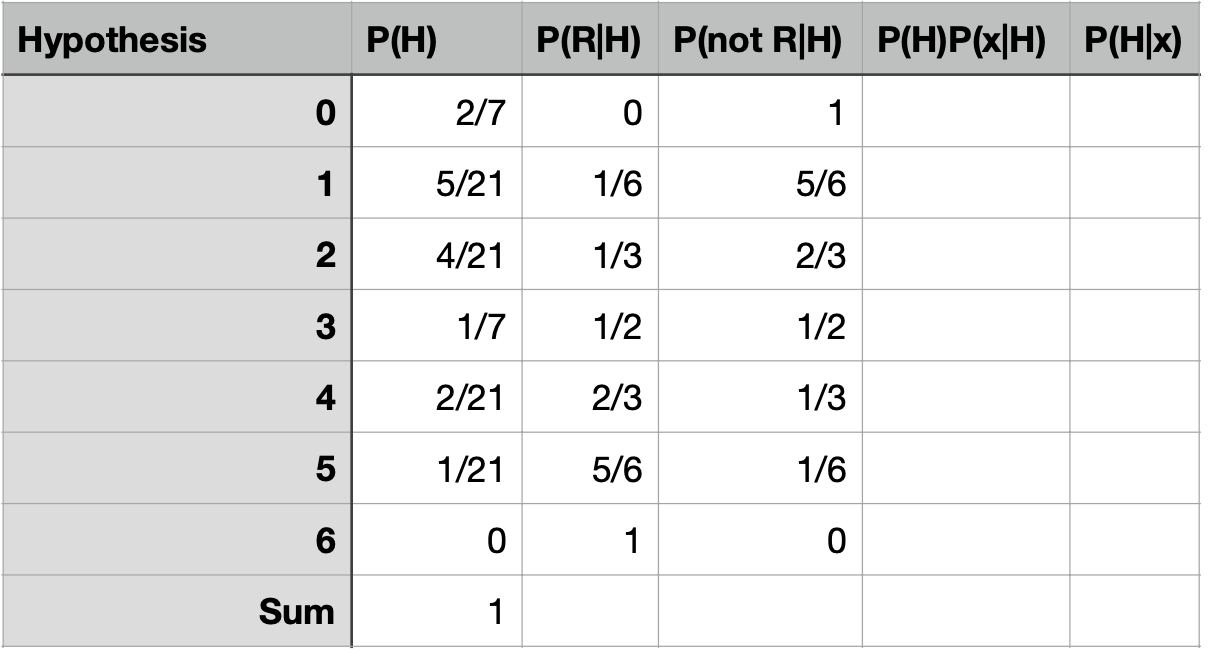Select the empty P(H)P(x|H) cell in Sum row
Viewport: 1208px width, 654px height.
tap(965, 611)
